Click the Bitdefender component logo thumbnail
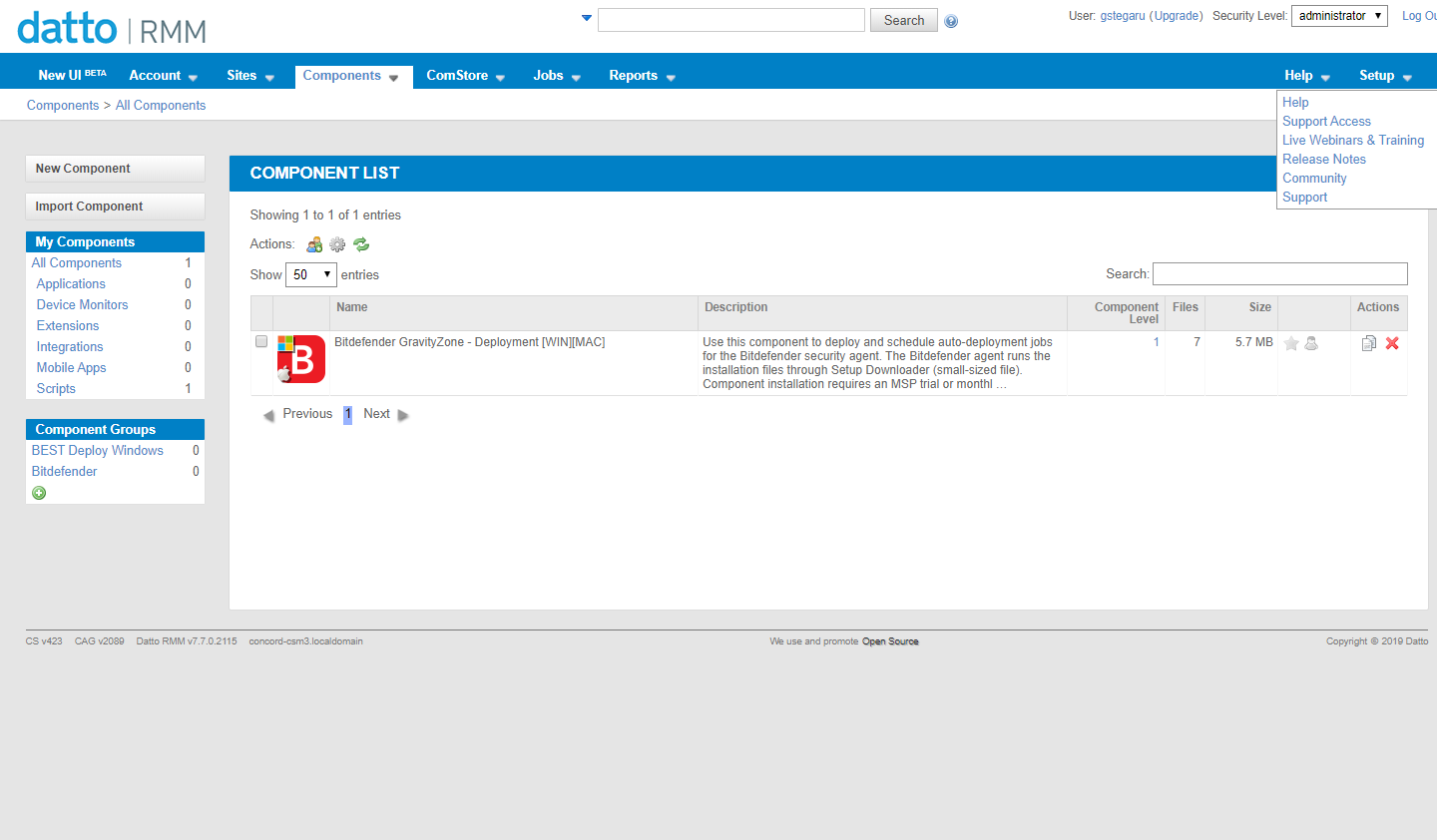 click(x=301, y=359)
